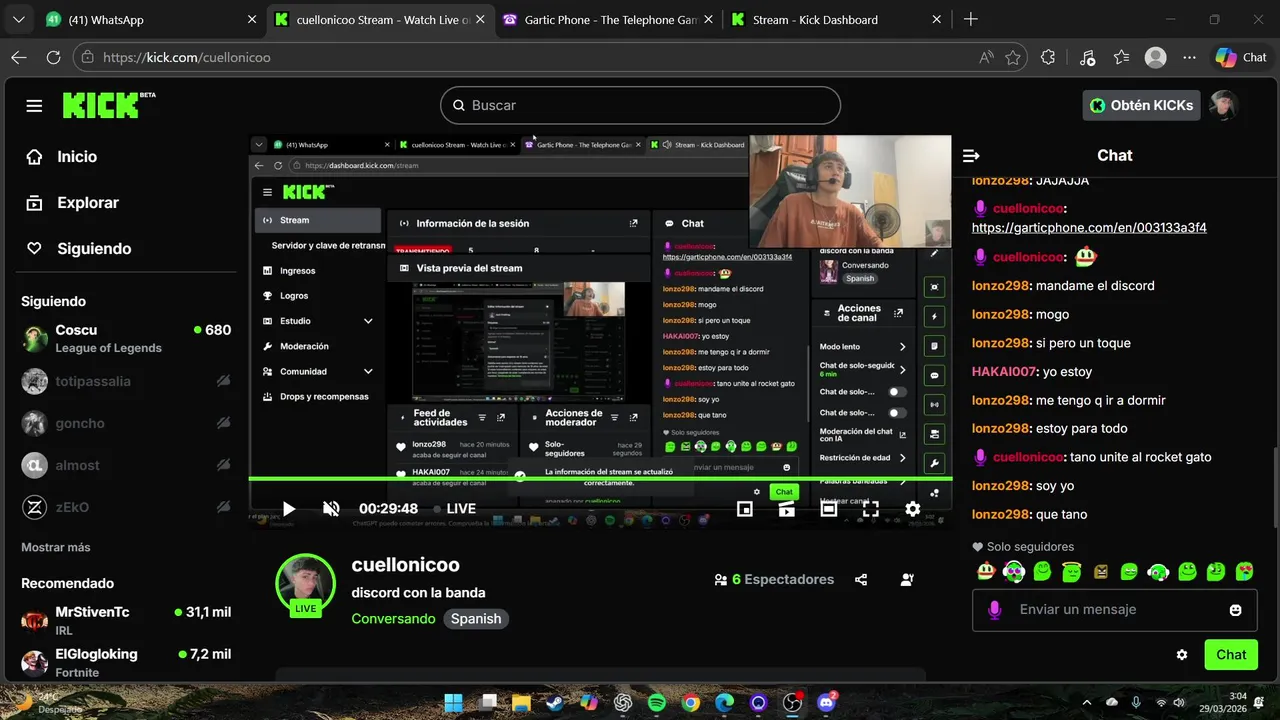Open recommended channel MrStivenTc
This screenshot has width=1280, height=720.
[126, 620]
